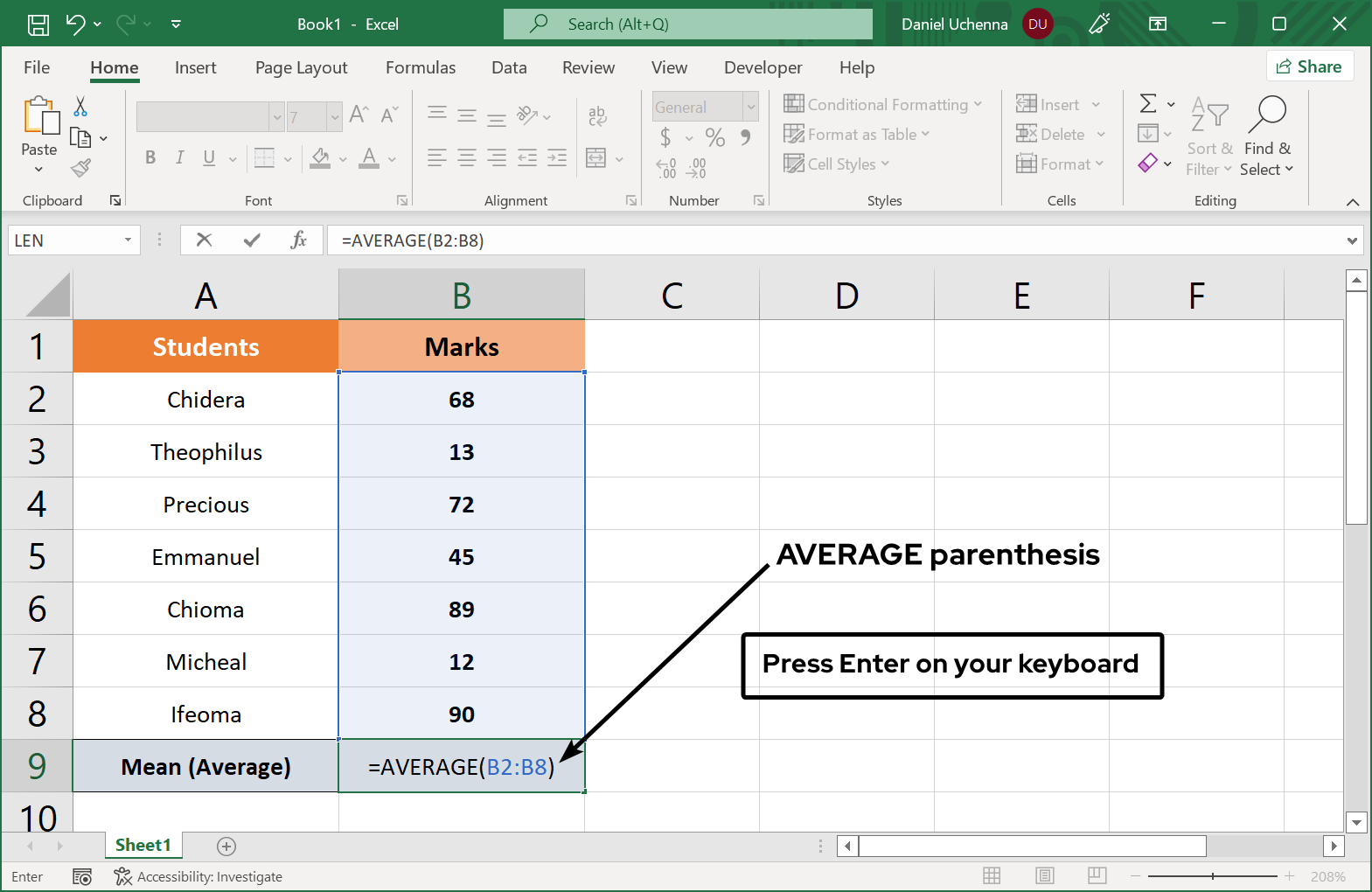This screenshot has height=892, width=1372.
Task: Click the Paste clipboard icon
Action: click(39, 117)
